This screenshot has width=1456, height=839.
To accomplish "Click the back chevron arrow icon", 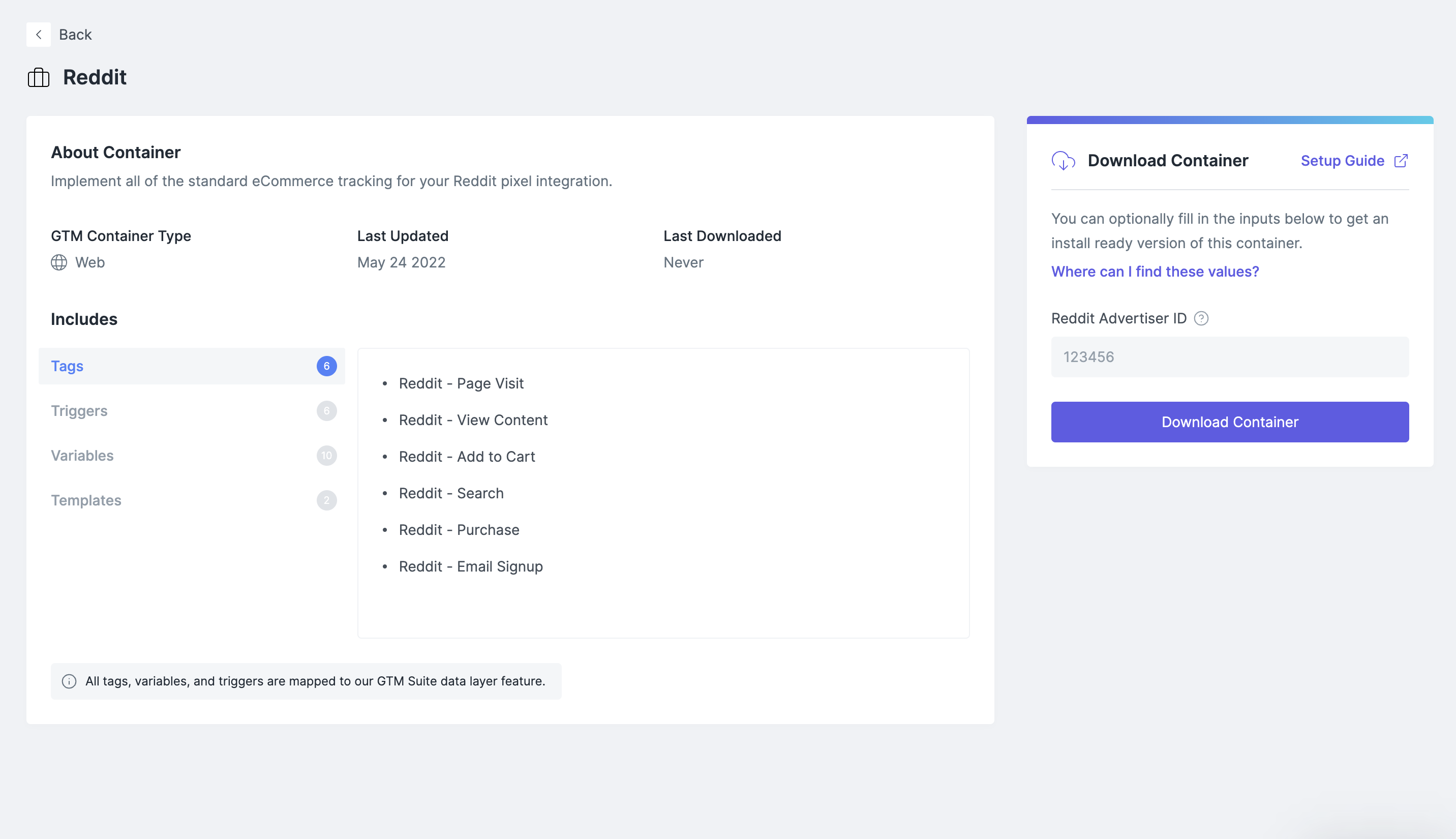I will [x=39, y=35].
